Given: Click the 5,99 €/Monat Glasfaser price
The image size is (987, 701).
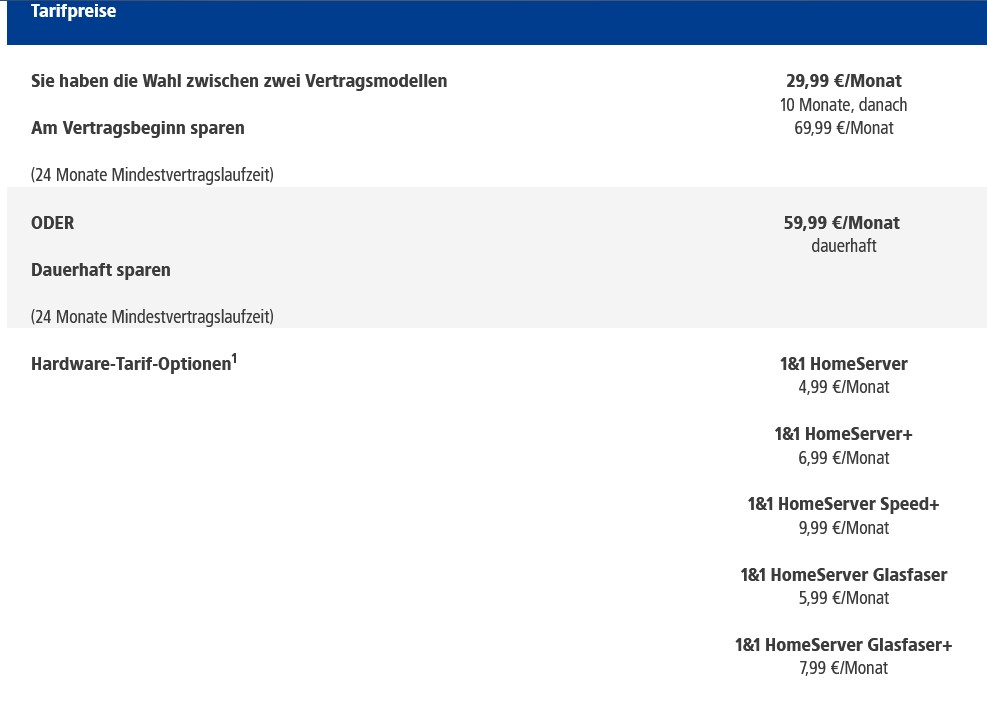Looking at the screenshot, I should [843, 598].
